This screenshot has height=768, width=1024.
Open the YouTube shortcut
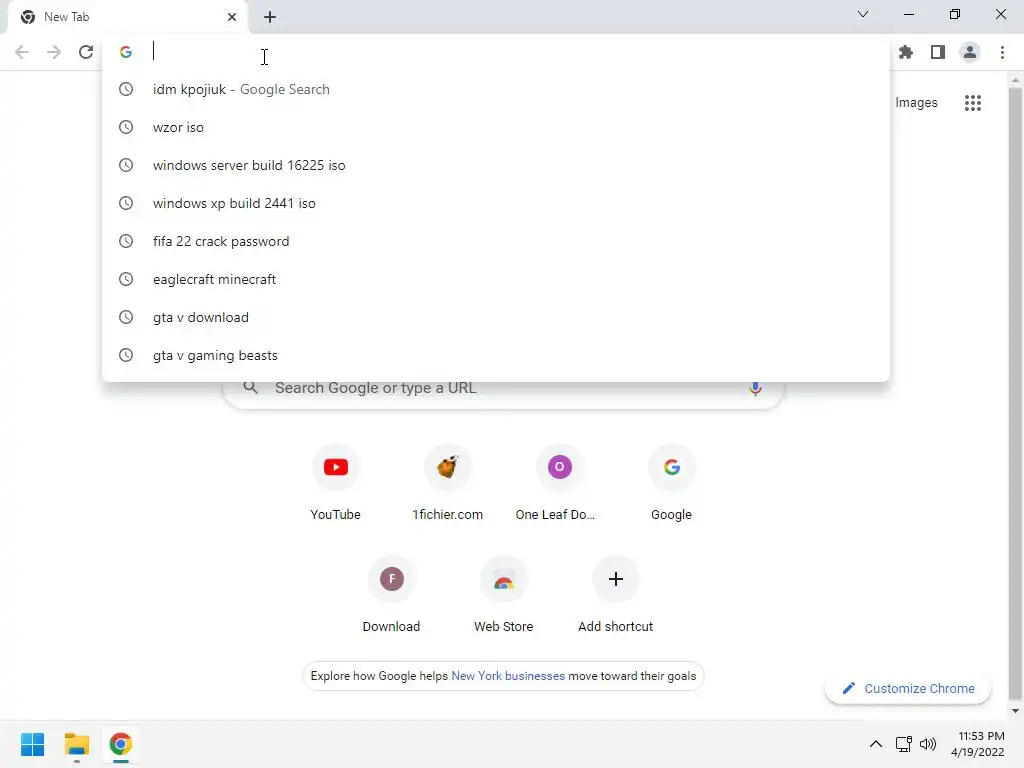336,481
